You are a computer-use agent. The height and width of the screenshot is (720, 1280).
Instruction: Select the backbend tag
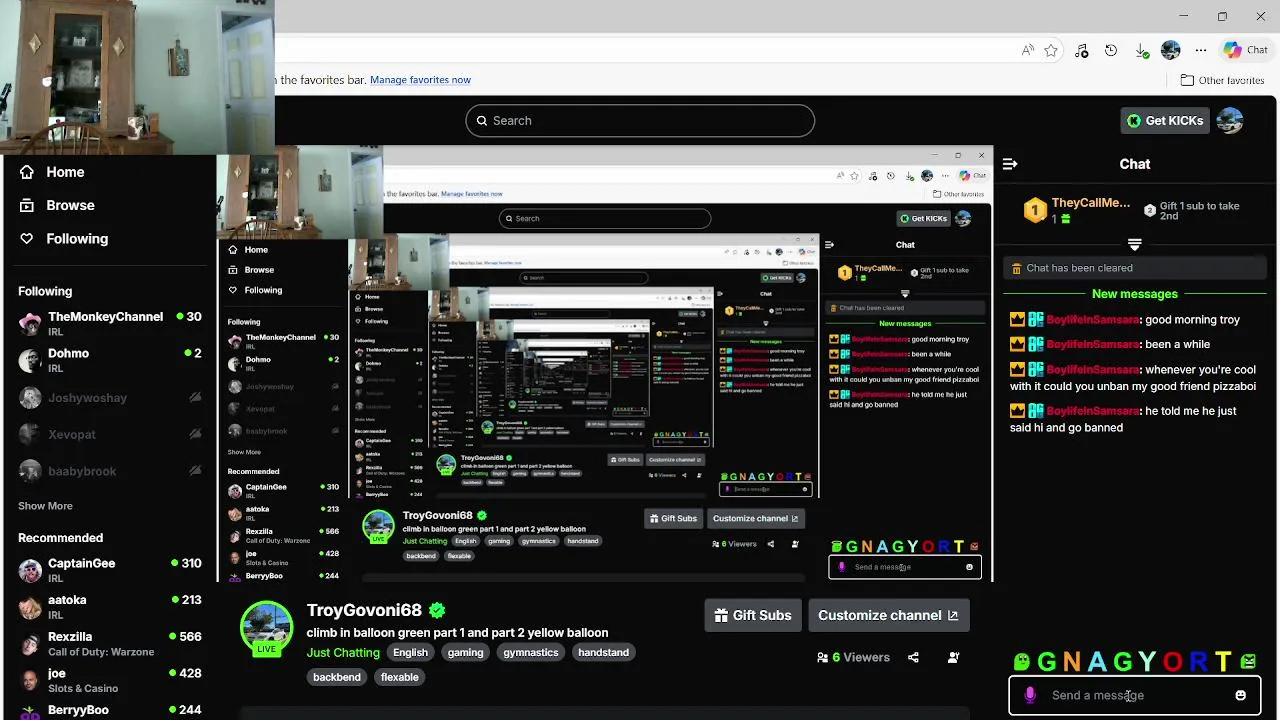tap(336, 677)
